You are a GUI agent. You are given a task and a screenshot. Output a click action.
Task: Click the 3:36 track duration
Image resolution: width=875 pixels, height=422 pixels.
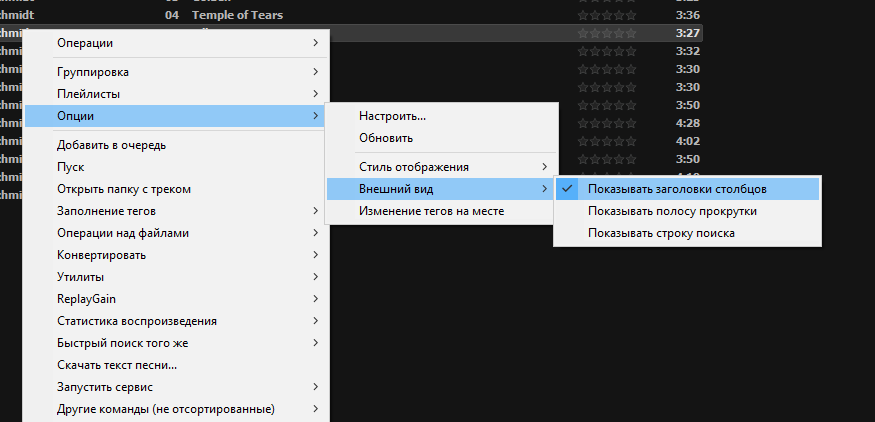click(688, 15)
